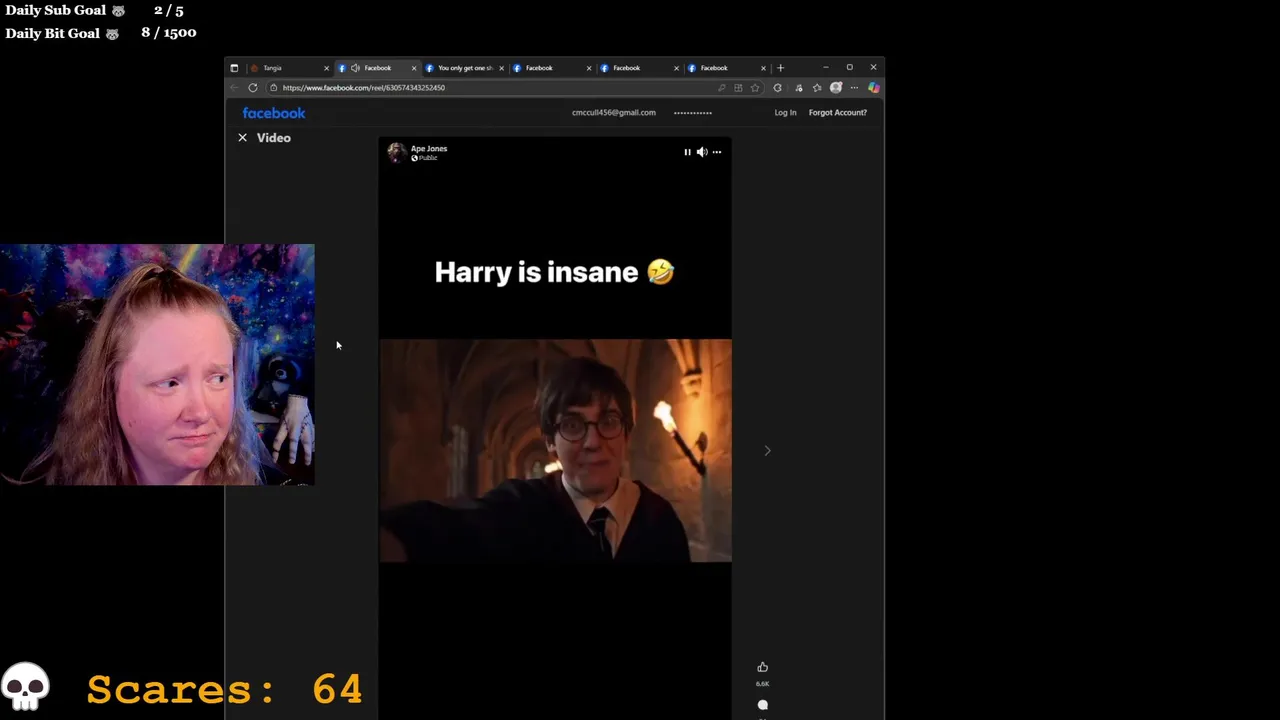
Task: Close the Video viewer with the X
Action: click(x=242, y=138)
